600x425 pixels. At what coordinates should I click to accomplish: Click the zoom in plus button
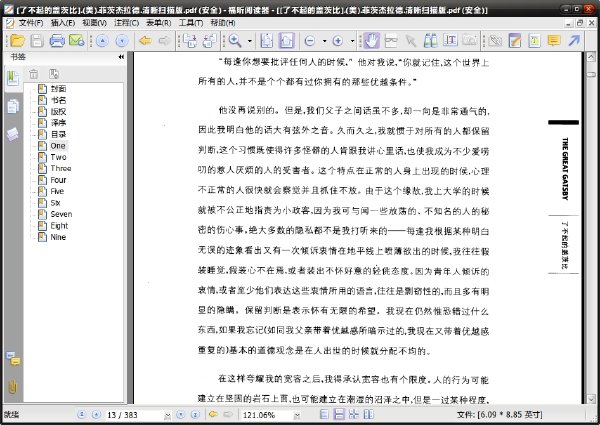[338, 41]
